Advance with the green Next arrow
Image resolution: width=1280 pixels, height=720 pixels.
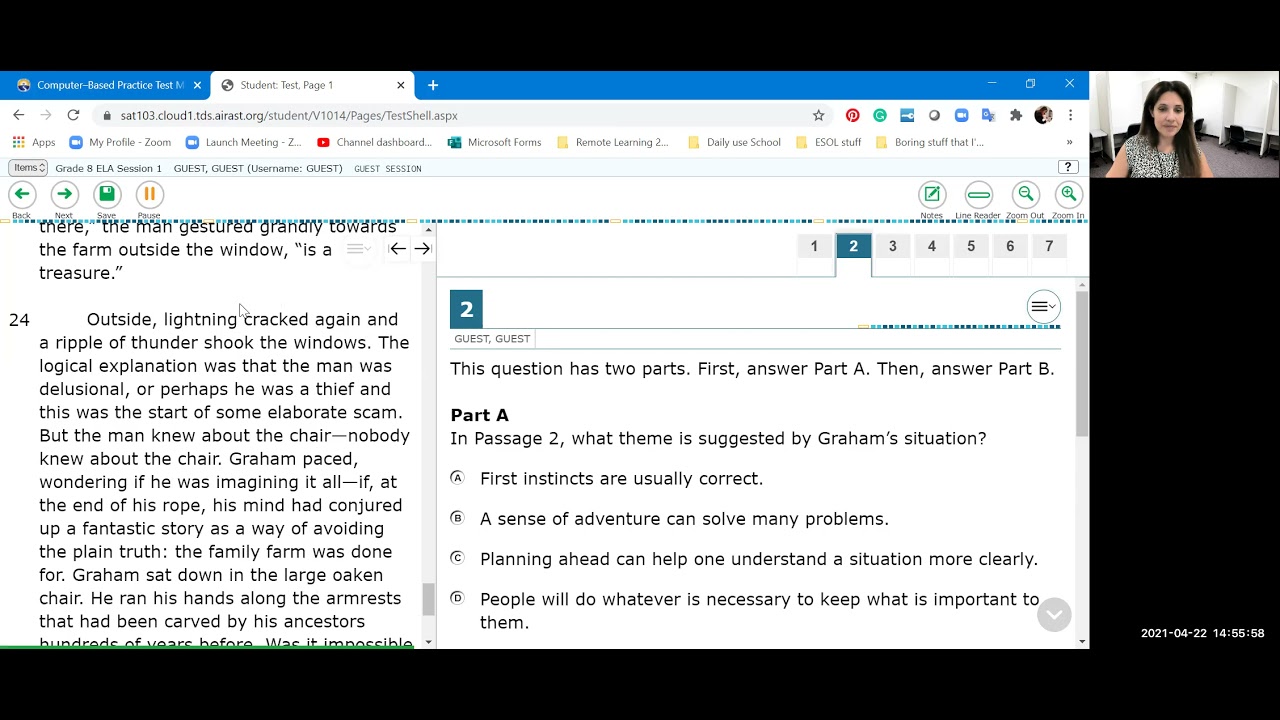[x=64, y=195]
